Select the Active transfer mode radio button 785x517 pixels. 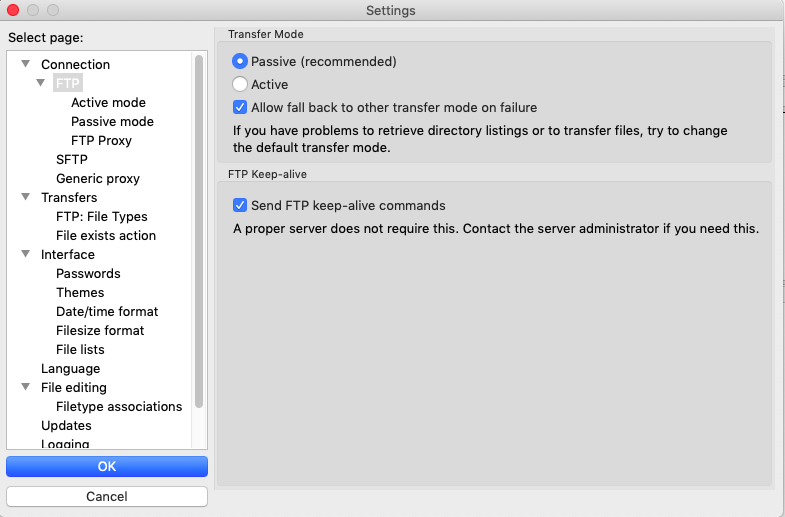(240, 84)
